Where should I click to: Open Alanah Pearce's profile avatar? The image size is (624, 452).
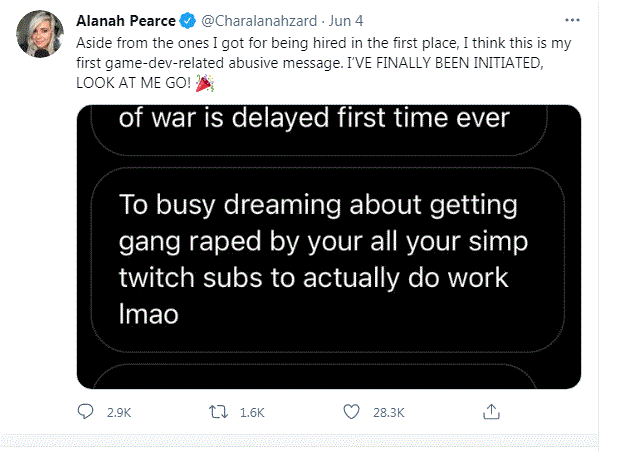[39, 36]
